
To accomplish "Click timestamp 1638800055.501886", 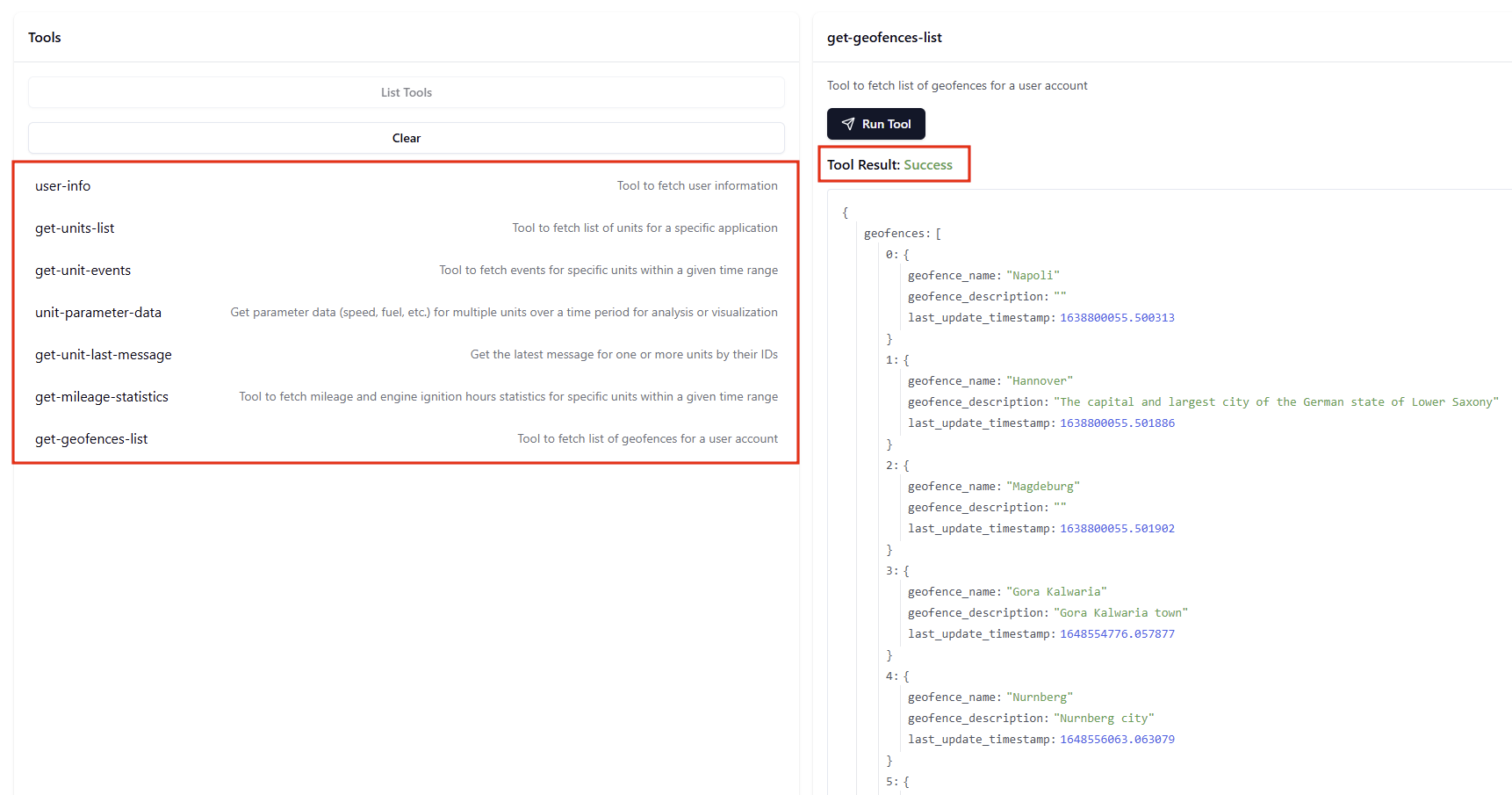I will (x=1117, y=423).
